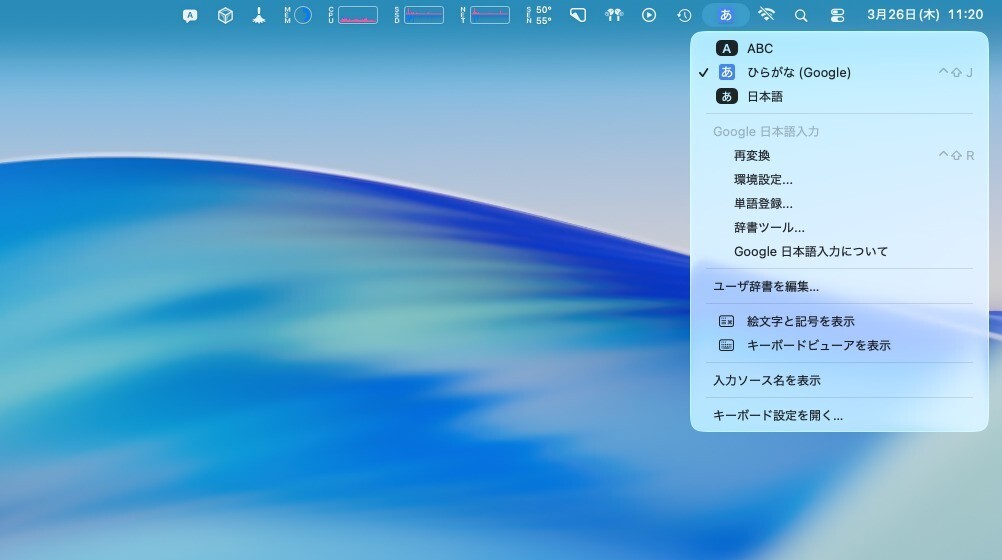1002x560 pixels.
Task: Click the date and time display
Action: [925, 15]
